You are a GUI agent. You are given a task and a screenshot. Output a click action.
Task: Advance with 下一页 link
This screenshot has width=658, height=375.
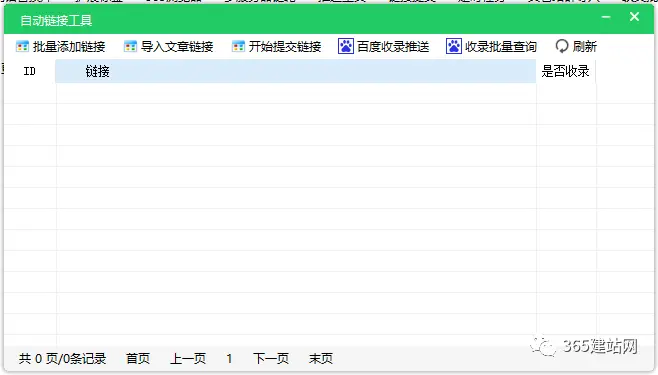tap(271, 359)
